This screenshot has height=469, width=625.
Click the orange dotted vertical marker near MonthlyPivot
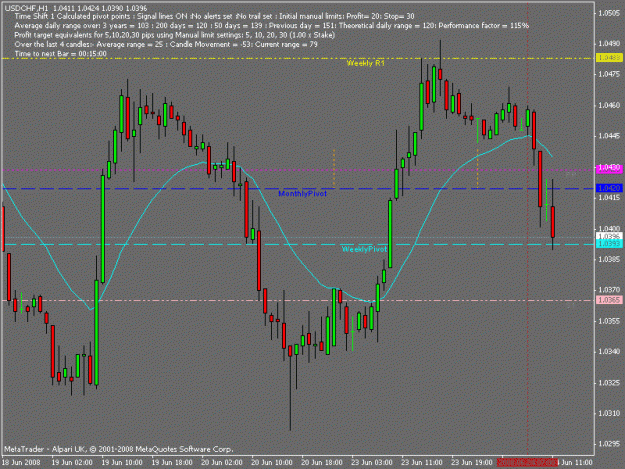pos(334,169)
